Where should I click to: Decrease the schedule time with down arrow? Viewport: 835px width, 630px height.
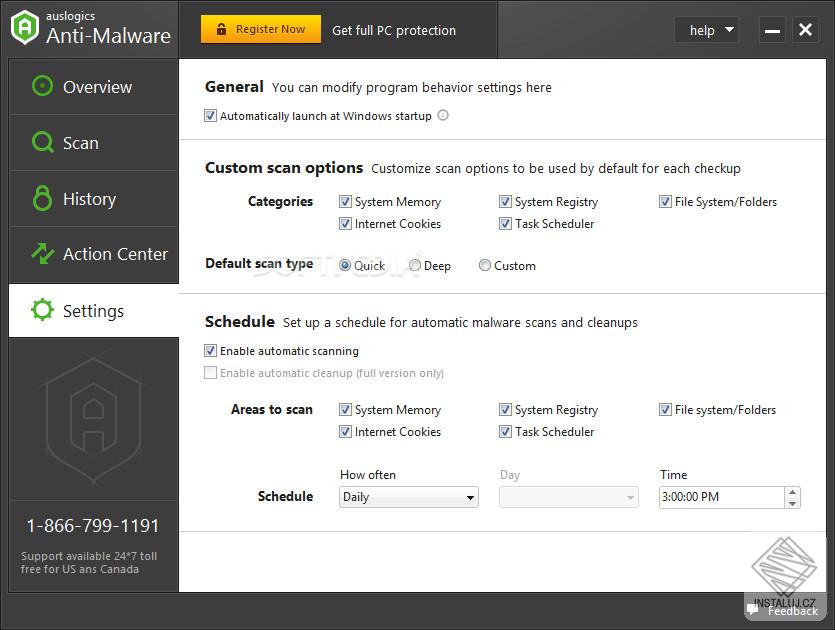click(x=792, y=503)
